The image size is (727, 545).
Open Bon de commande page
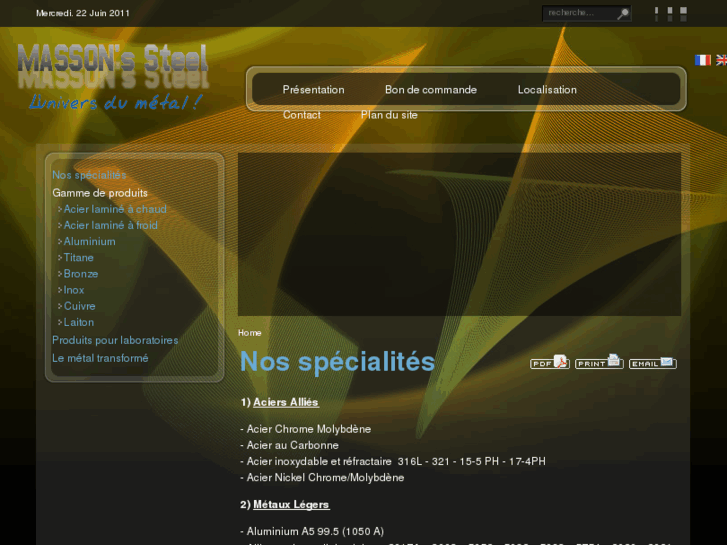(431, 90)
